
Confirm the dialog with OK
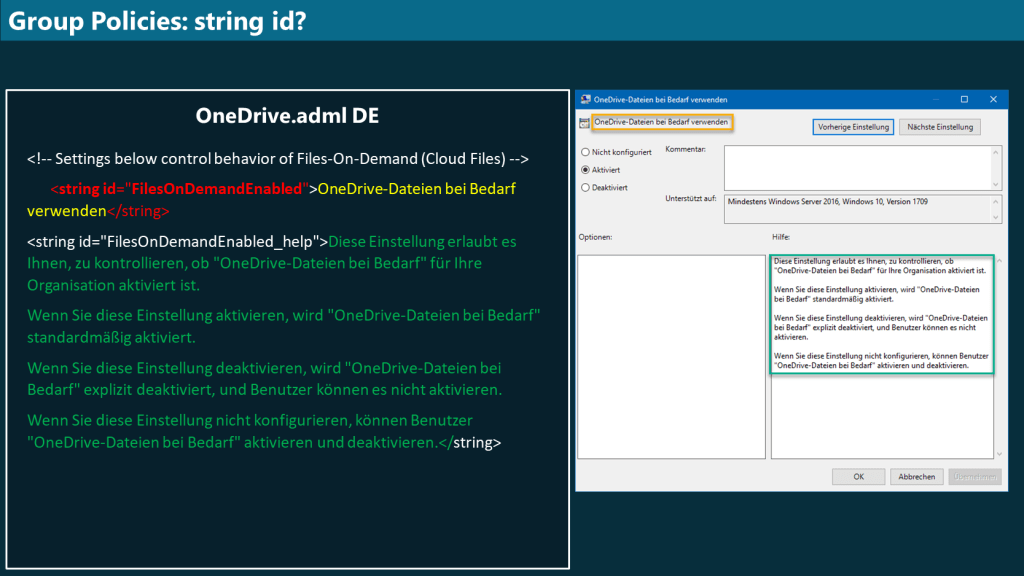858,476
